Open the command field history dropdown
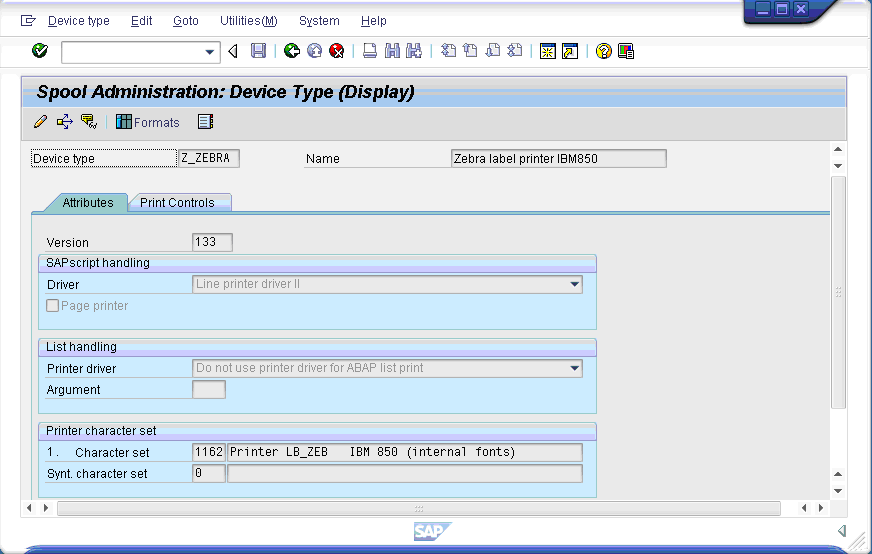872x554 pixels. point(210,51)
